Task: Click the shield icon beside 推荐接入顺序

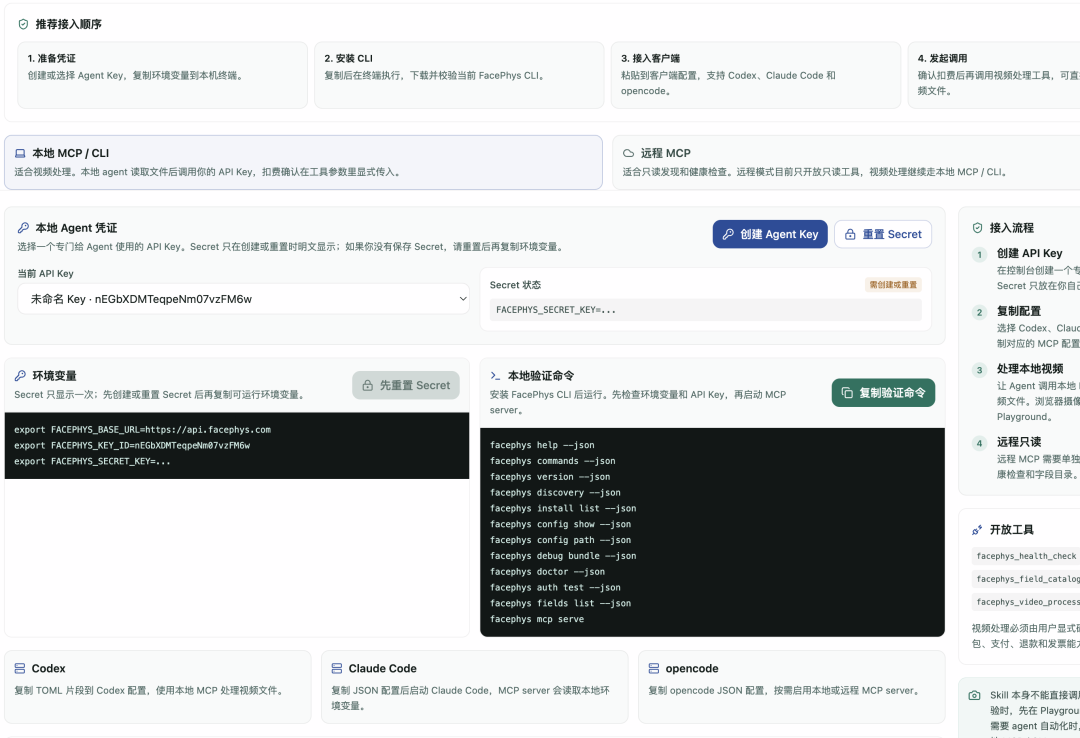Action: 23,24
